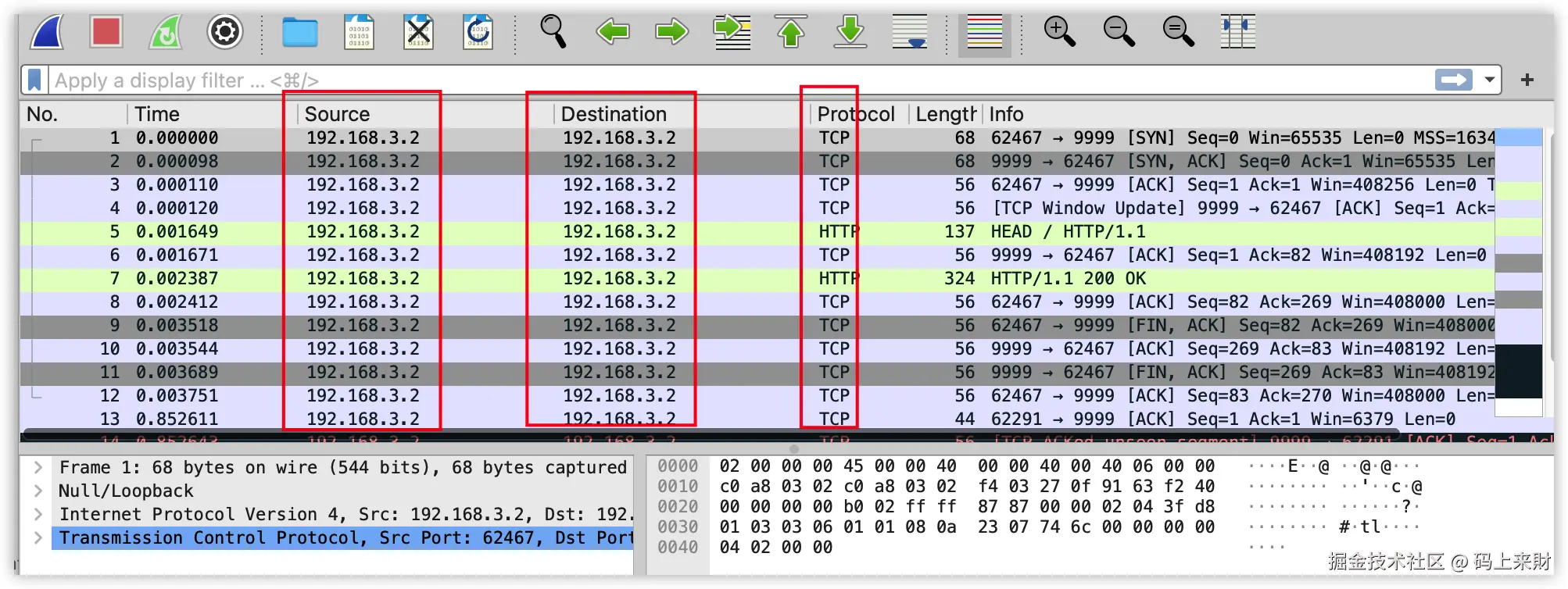This screenshot has height=589, width=1568.
Task: Start capturing packets with shark fin icon
Action: pos(47,32)
